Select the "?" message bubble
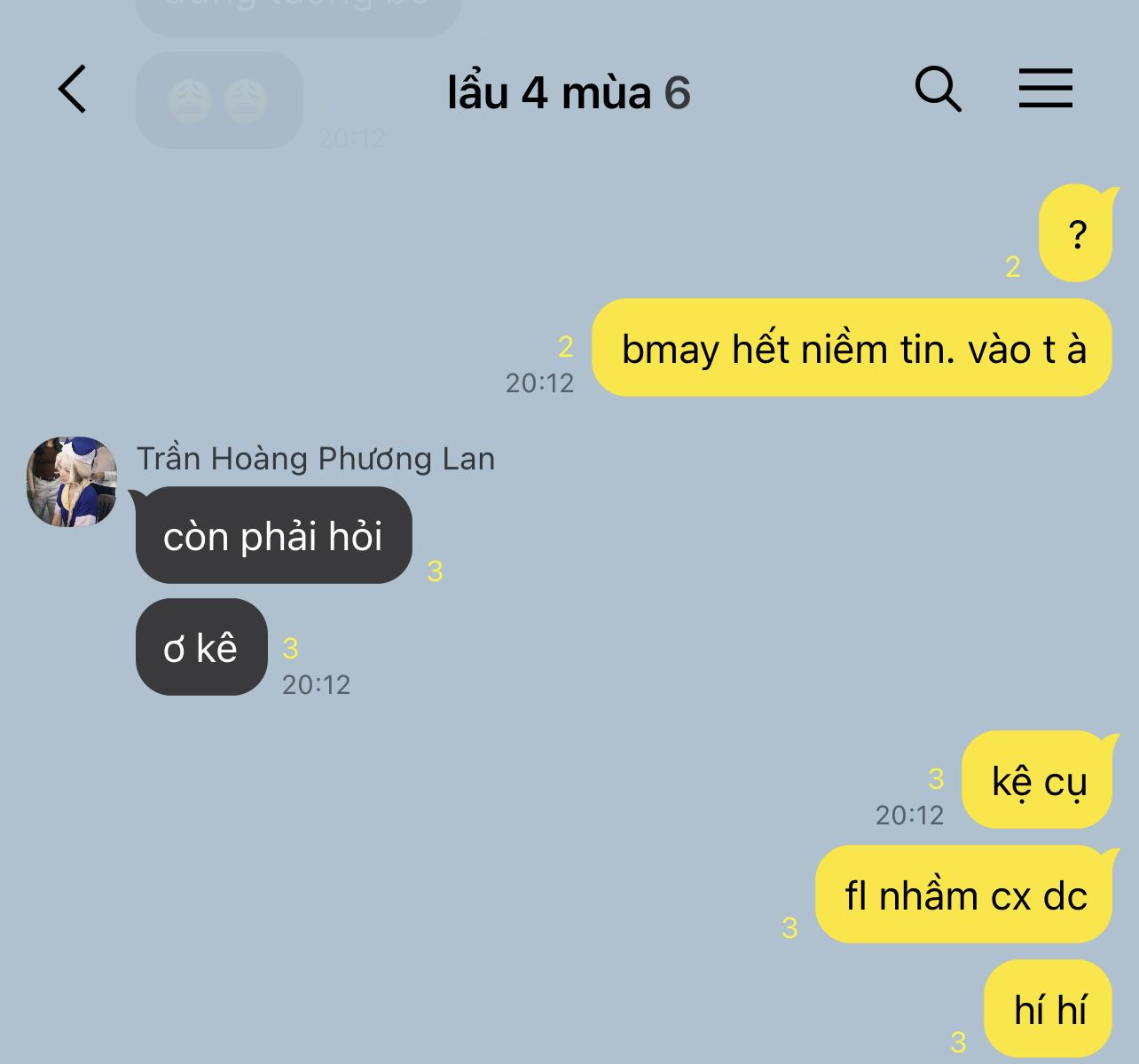The height and width of the screenshot is (1064, 1139). tap(1075, 233)
